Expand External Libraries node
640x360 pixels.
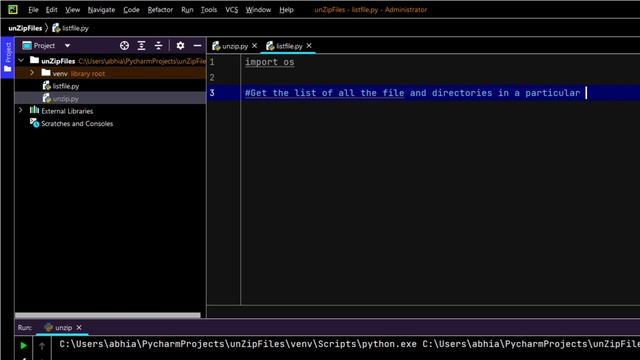pyautogui.click(x=20, y=111)
